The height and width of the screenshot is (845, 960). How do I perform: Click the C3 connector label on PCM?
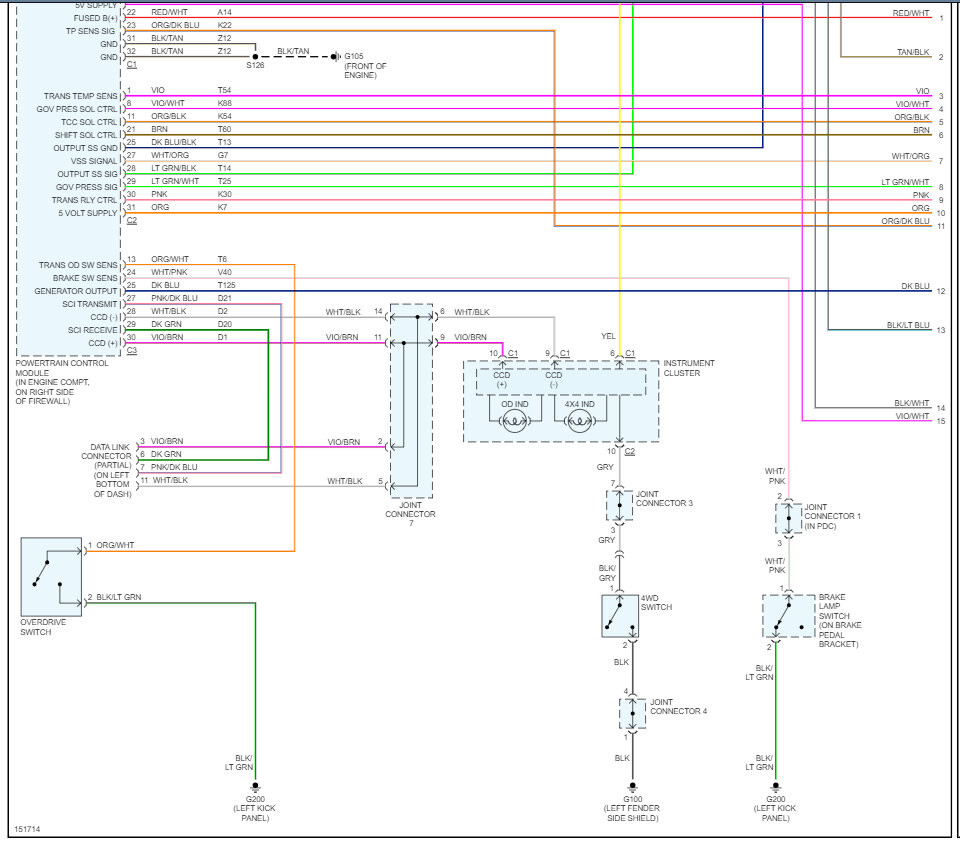pyautogui.click(x=132, y=350)
